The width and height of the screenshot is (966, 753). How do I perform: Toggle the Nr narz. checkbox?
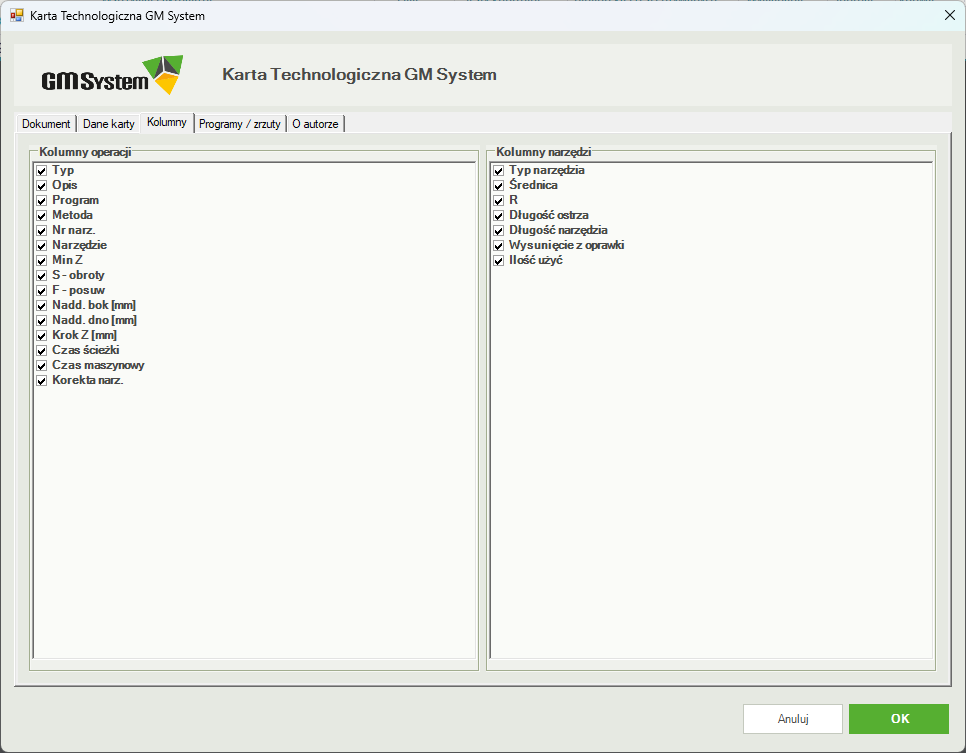click(42, 230)
